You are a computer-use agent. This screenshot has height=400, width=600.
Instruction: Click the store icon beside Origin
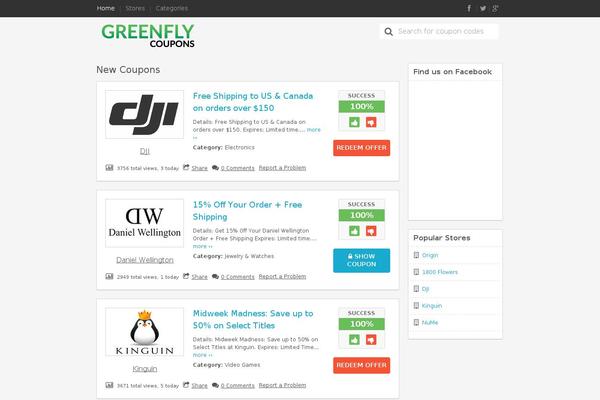click(416, 255)
